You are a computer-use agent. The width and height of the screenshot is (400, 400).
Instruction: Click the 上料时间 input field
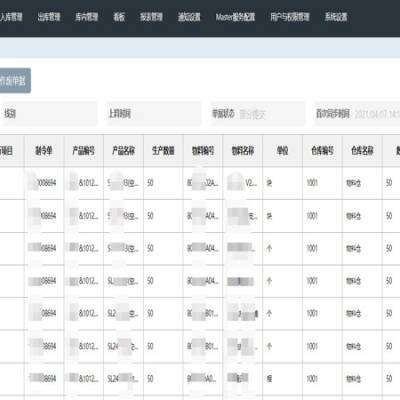pyautogui.click(x=154, y=114)
